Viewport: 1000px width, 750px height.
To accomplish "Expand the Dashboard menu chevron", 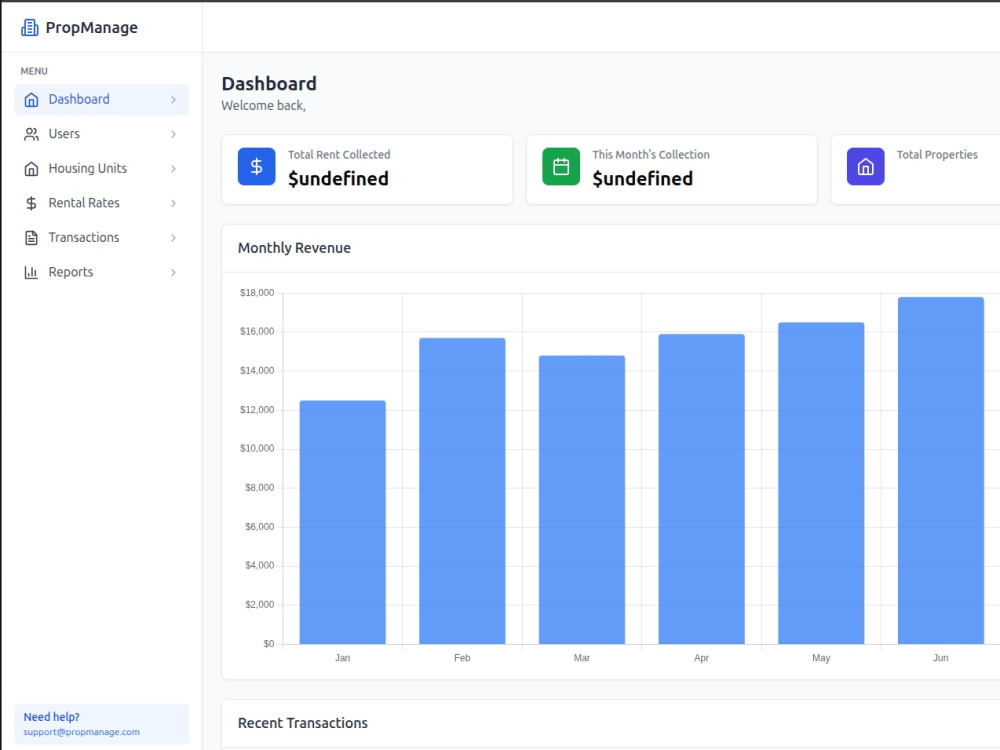I will [x=173, y=99].
